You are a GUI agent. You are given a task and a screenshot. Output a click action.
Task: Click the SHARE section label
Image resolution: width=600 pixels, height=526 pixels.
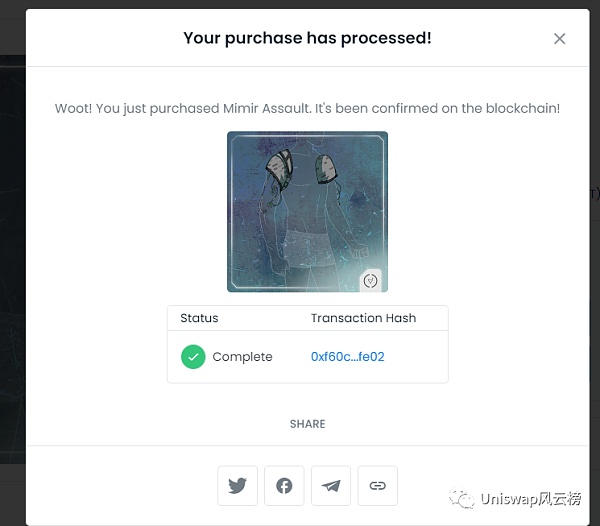[307, 424]
